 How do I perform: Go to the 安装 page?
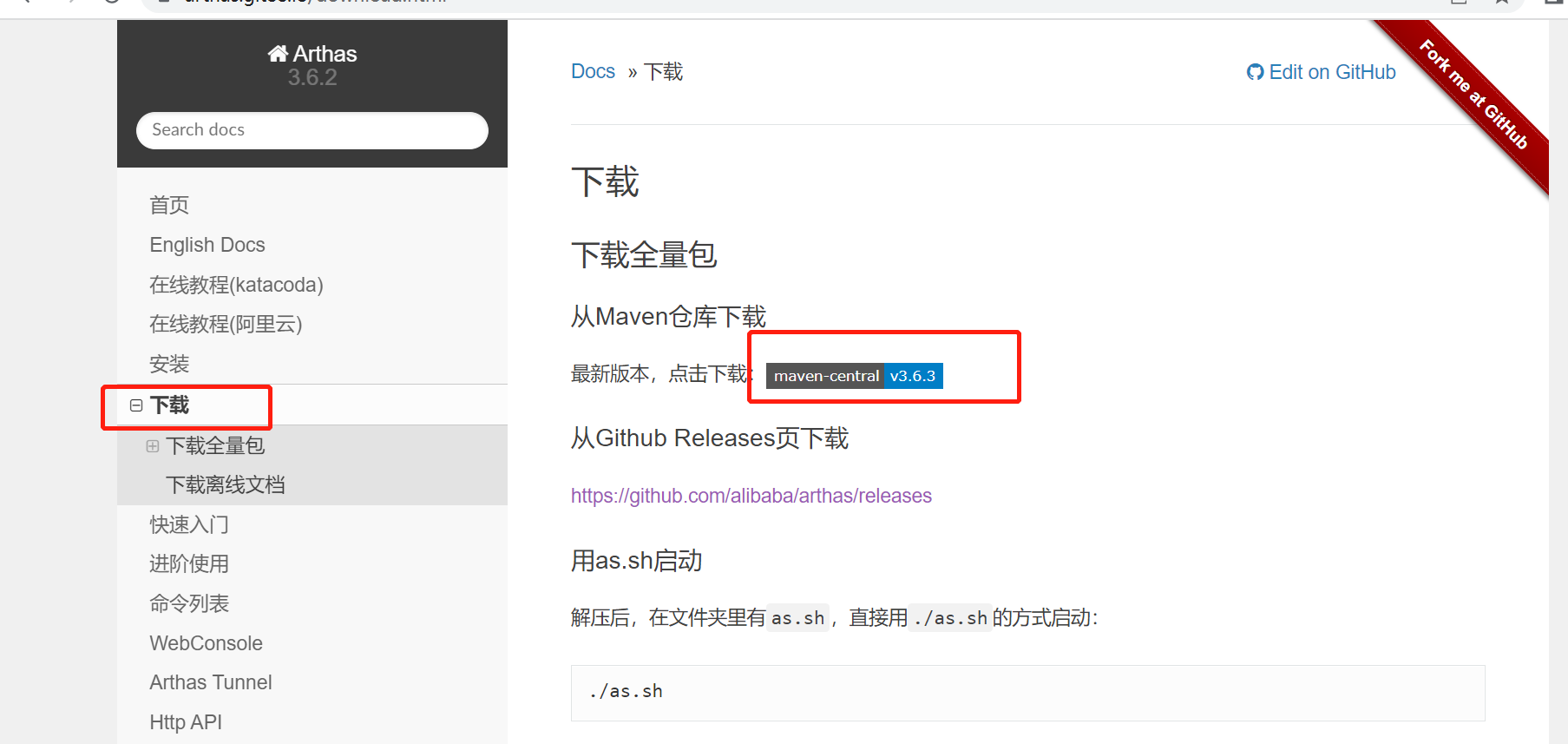click(169, 364)
